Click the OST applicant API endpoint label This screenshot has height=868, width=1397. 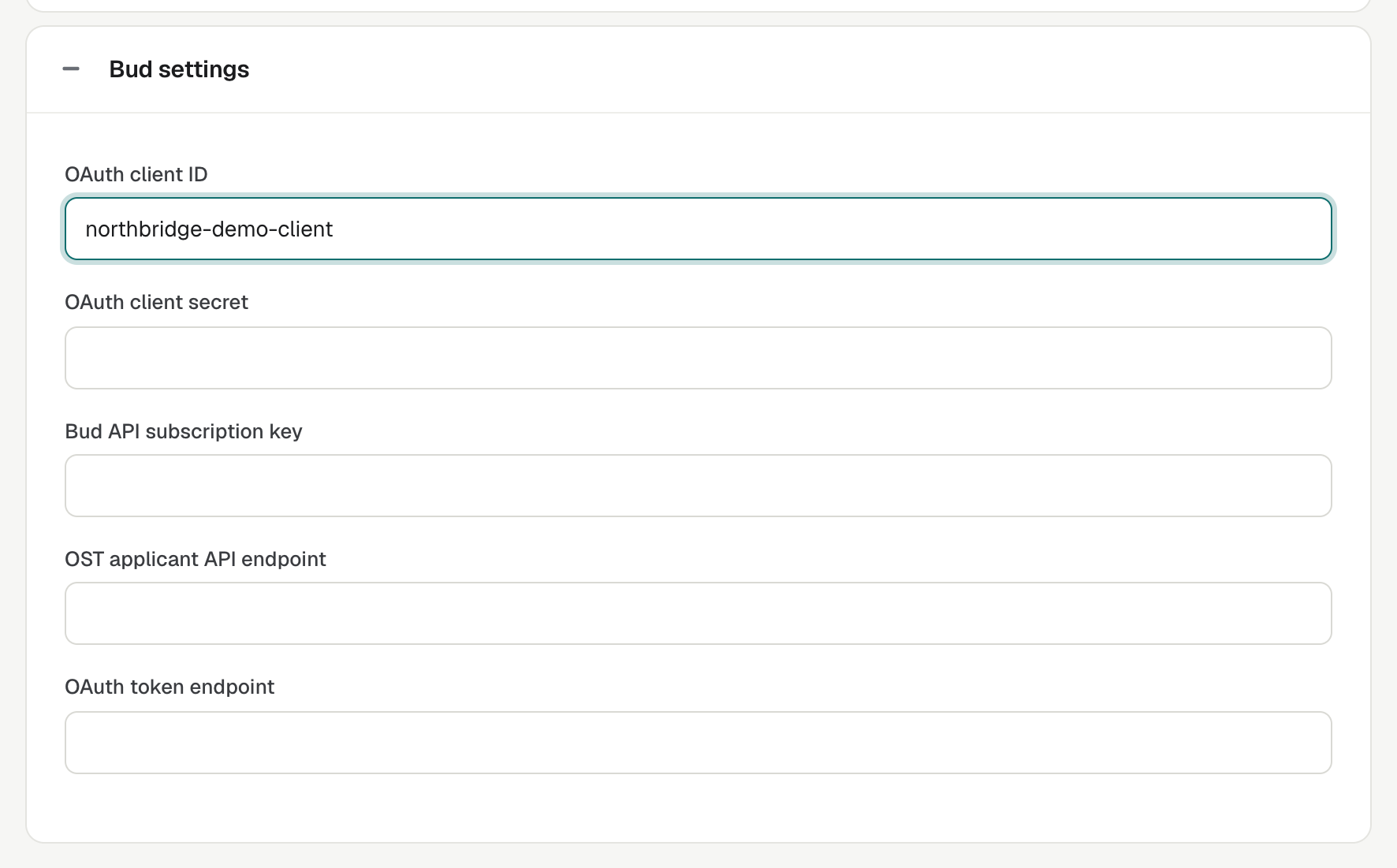[x=196, y=559]
